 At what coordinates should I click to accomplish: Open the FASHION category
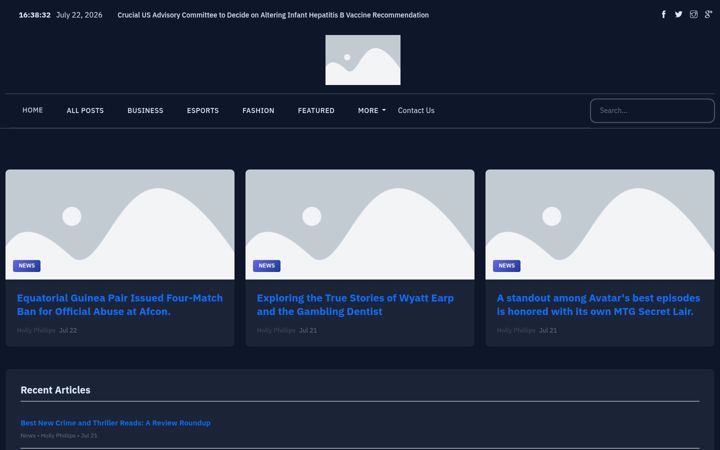tap(258, 111)
